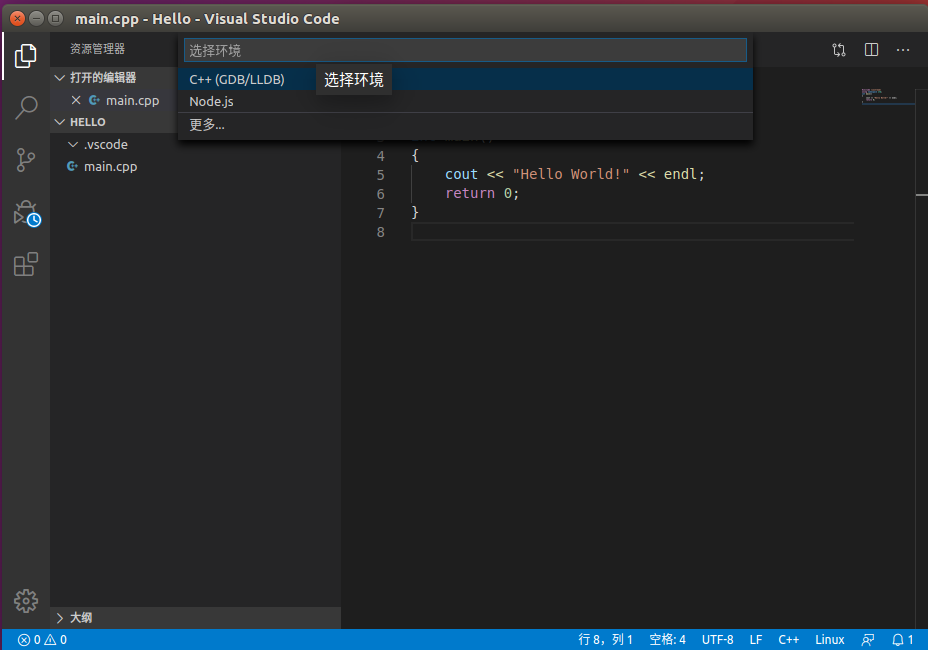The image size is (928, 650).
Task: Collapse the .vscode folder
Action: [x=71, y=144]
